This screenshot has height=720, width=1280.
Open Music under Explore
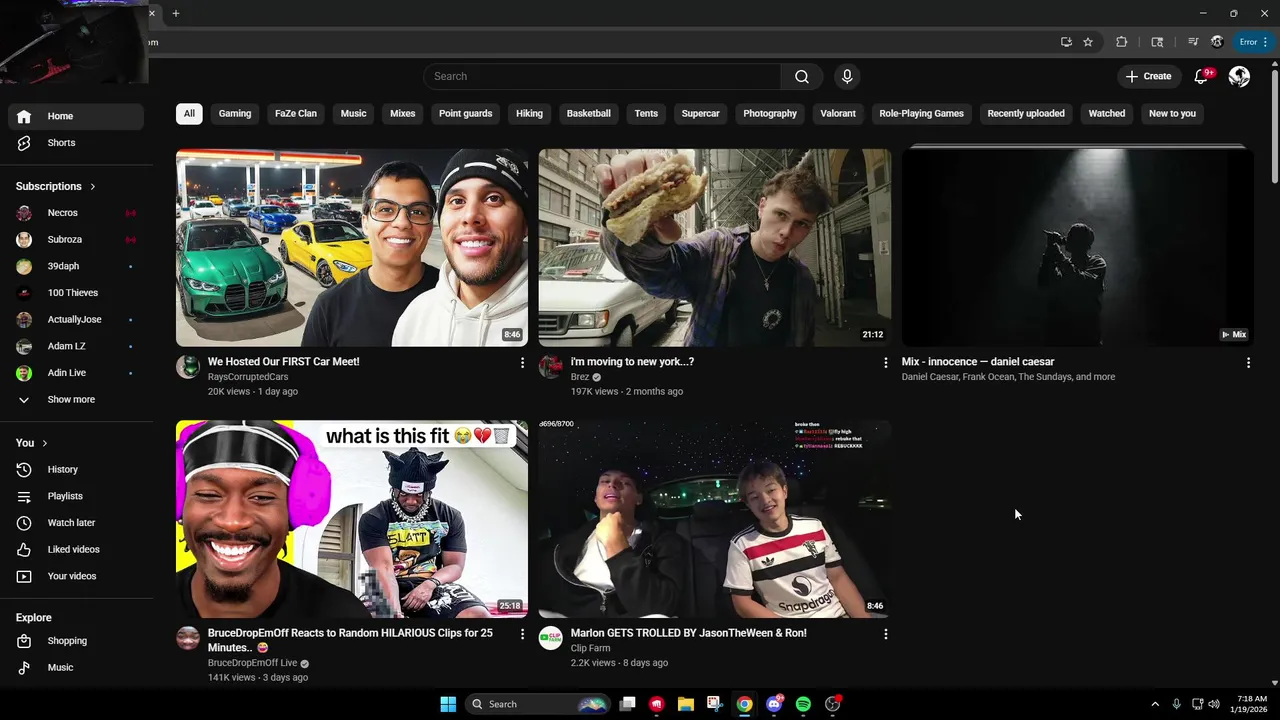point(76,667)
